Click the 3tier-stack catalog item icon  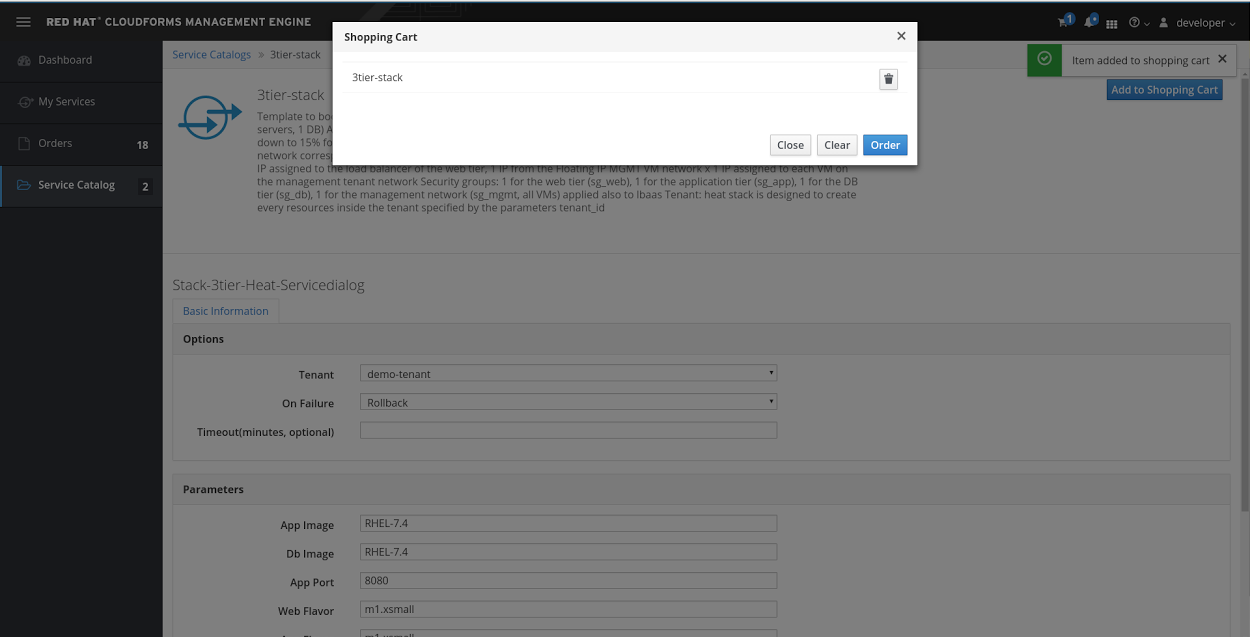(x=209, y=116)
